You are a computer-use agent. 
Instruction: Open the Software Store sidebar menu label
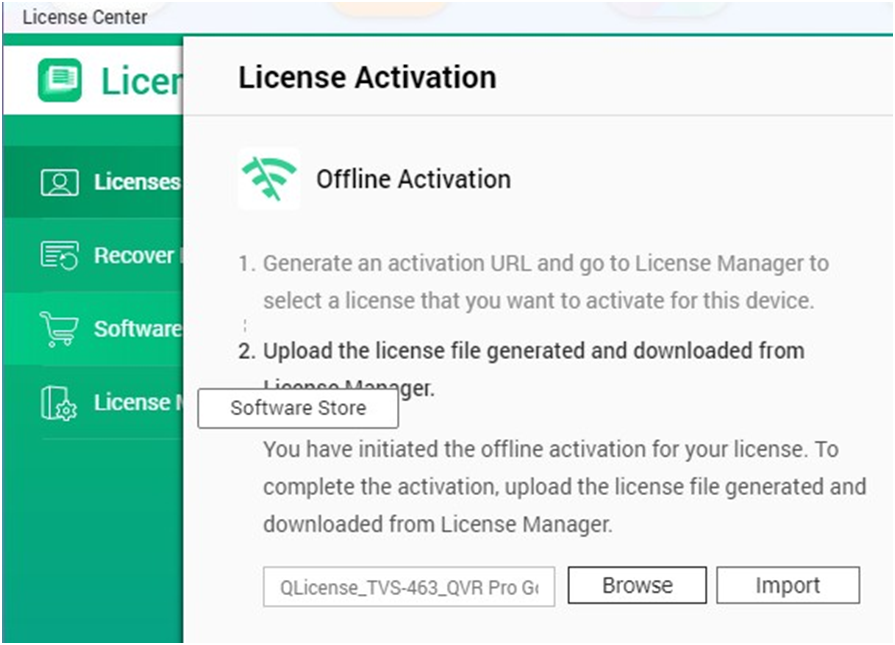click(137, 329)
